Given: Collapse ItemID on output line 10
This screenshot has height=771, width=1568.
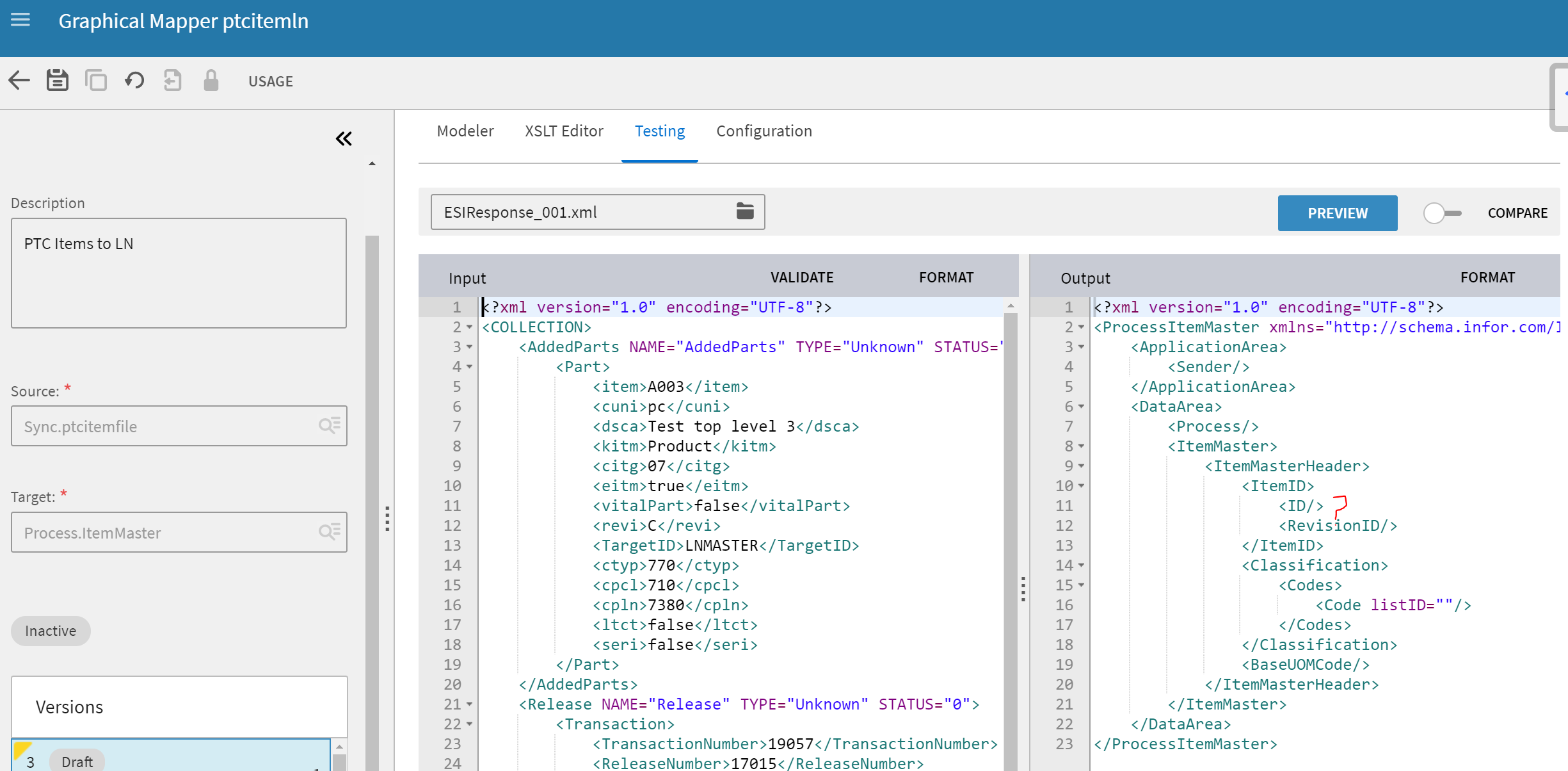Looking at the screenshot, I should click(1081, 487).
